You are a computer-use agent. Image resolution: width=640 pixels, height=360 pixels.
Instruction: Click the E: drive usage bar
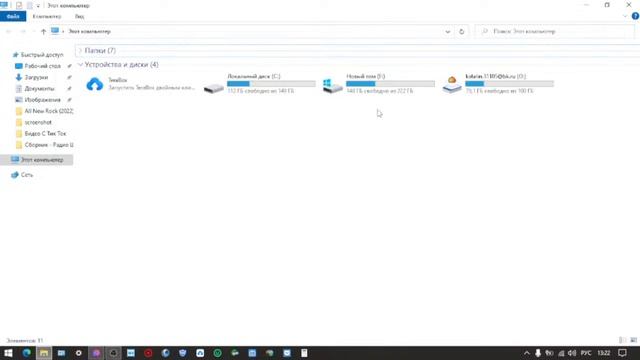click(390, 84)
